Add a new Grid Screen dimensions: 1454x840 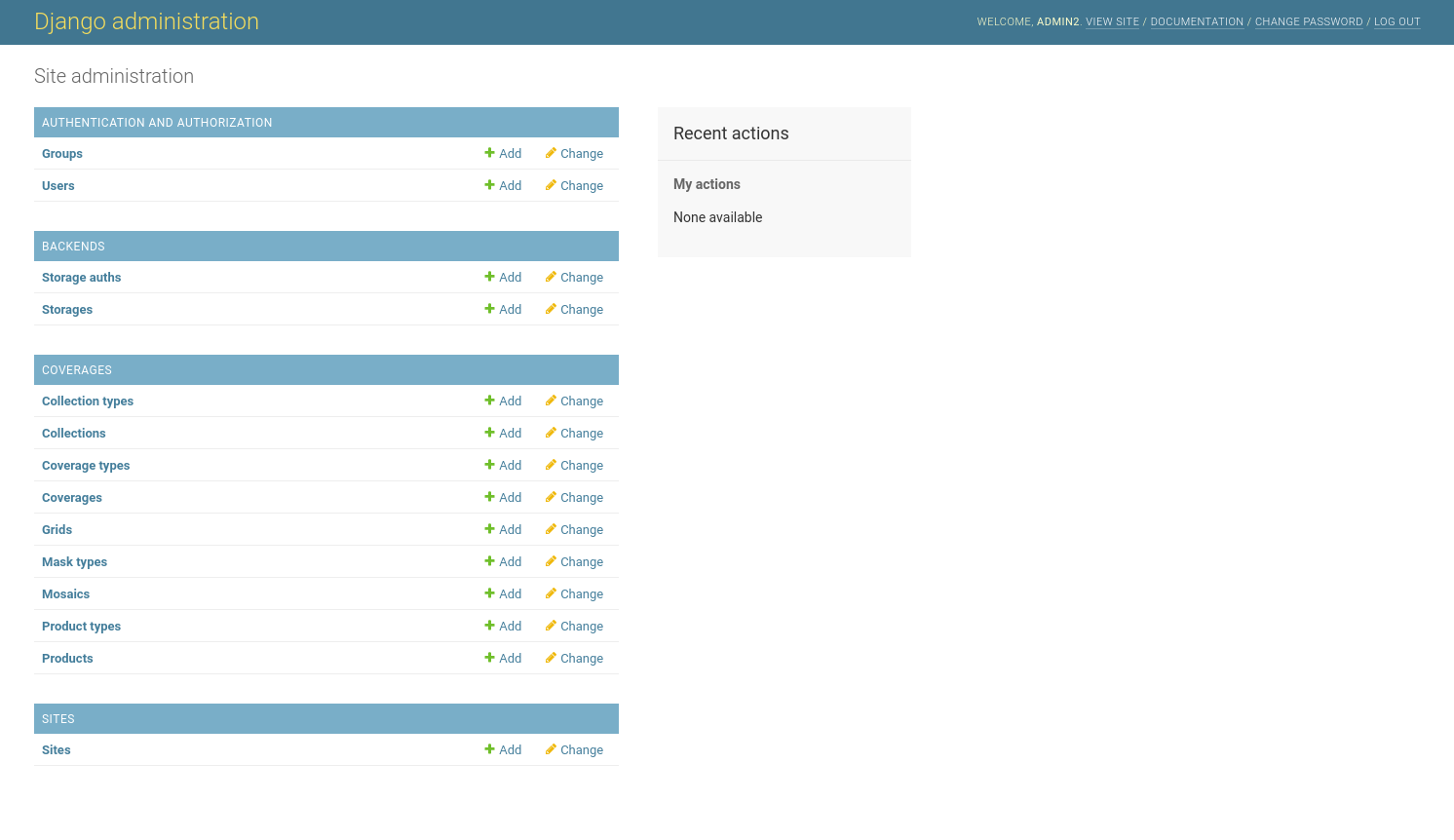[x=503, y=530]
